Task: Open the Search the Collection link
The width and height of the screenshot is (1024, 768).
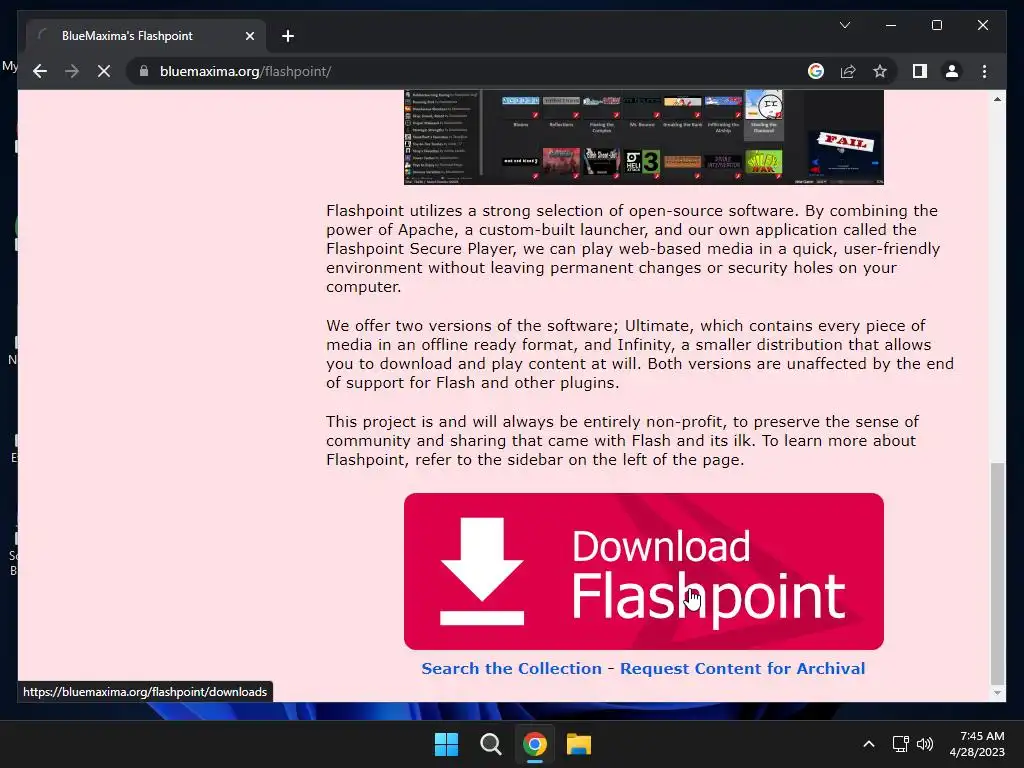Action: pyautogui.click(x=511, y=668)
